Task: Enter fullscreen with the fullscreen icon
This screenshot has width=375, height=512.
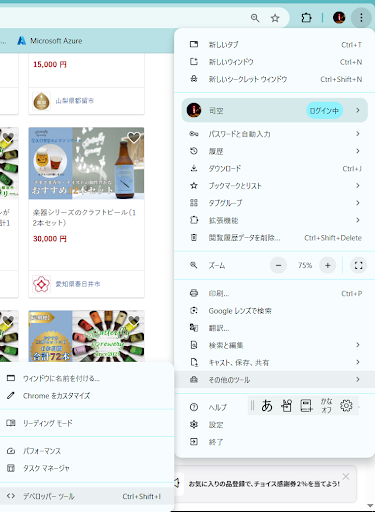Action: coord(358,265)
